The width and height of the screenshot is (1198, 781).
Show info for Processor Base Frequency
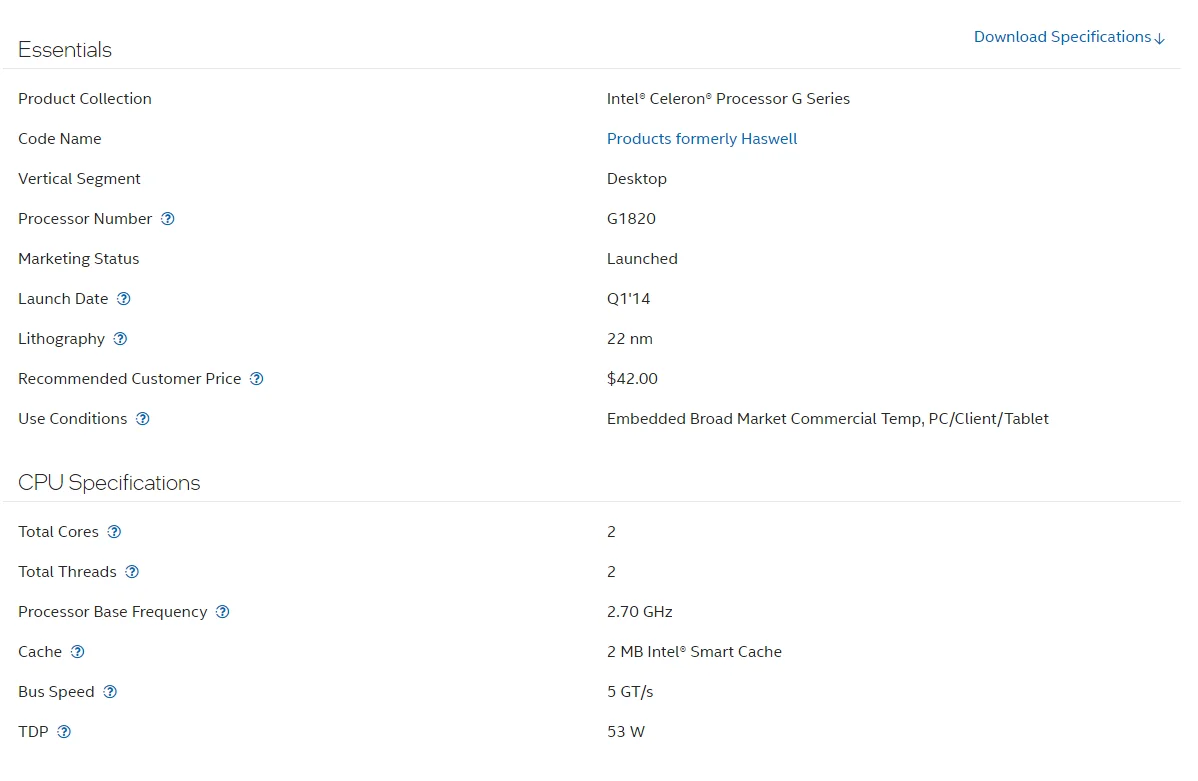(223, 612)
